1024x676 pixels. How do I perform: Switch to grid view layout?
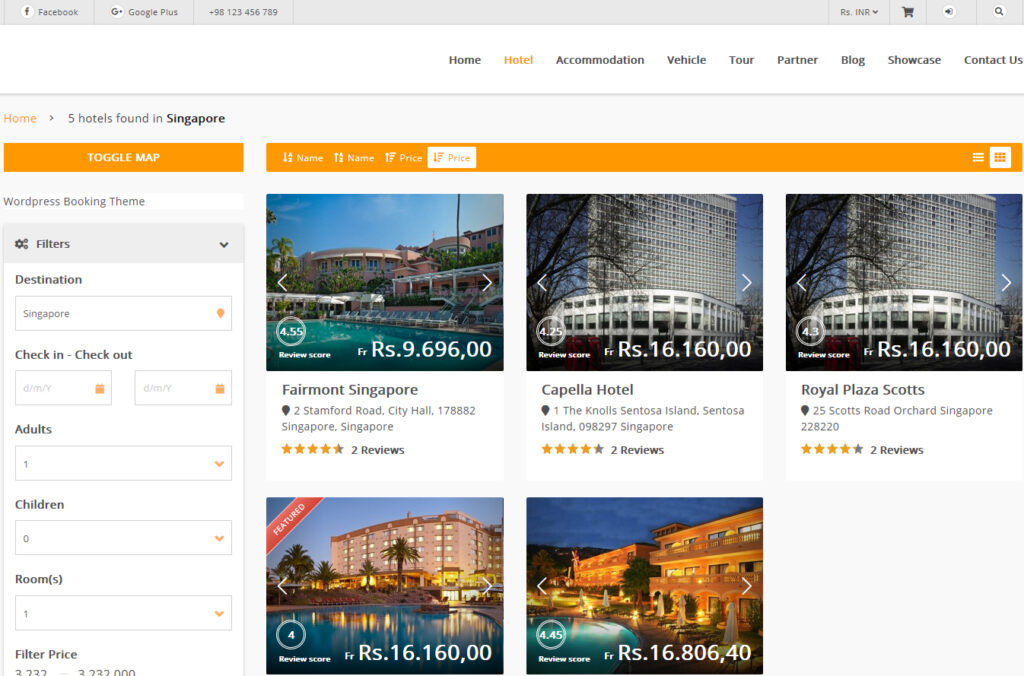pos(1000,157)
